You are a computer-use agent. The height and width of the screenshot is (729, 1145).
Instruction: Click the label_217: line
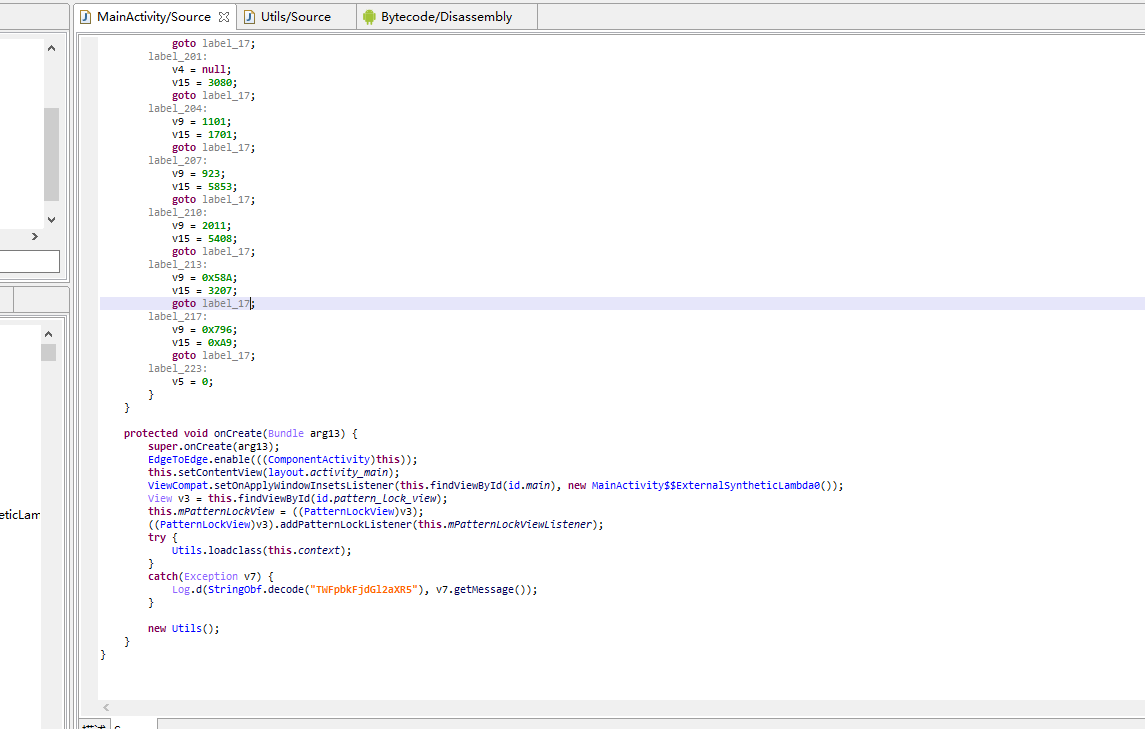(x=177, y=316)
